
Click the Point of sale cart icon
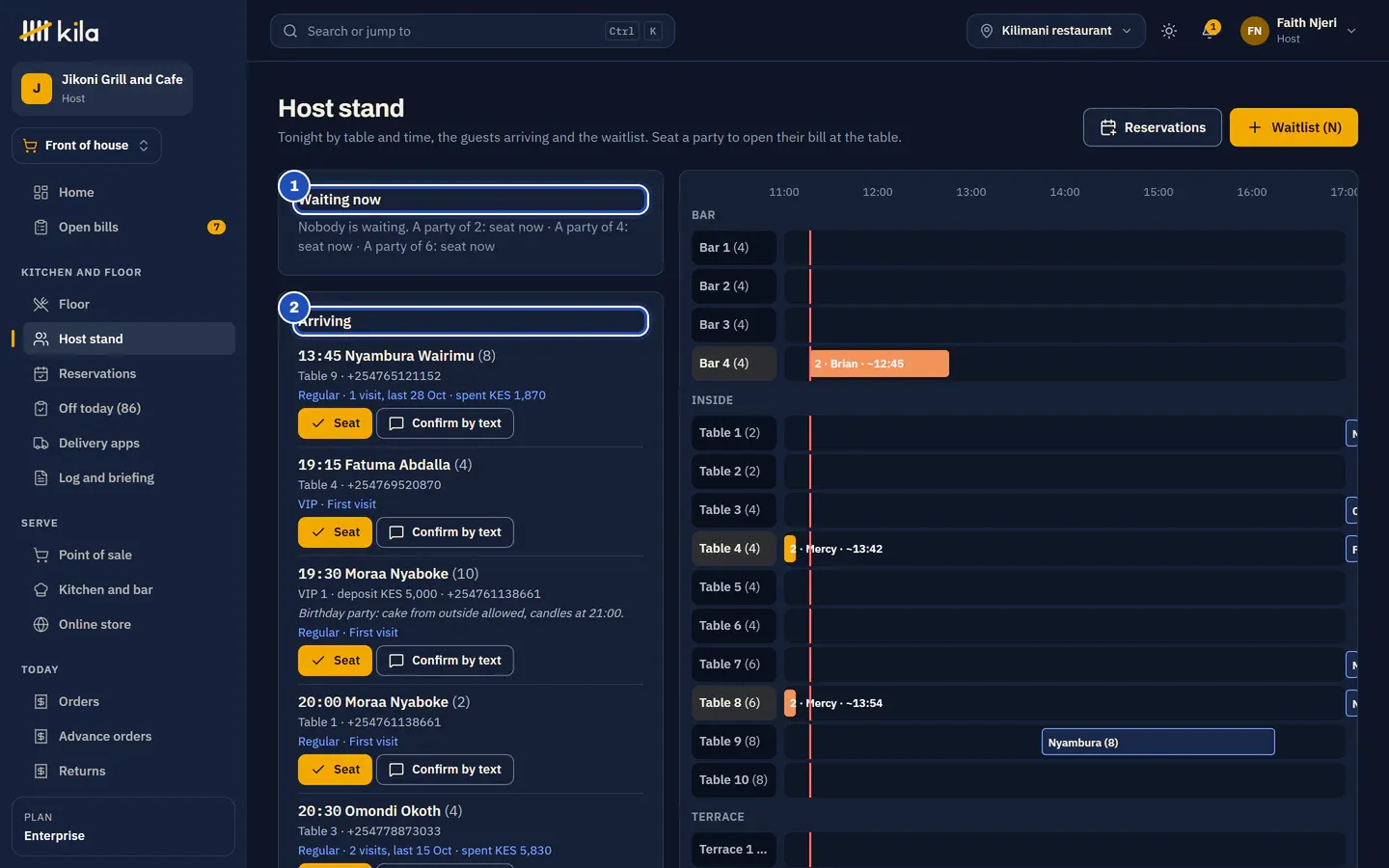point(41,555)
